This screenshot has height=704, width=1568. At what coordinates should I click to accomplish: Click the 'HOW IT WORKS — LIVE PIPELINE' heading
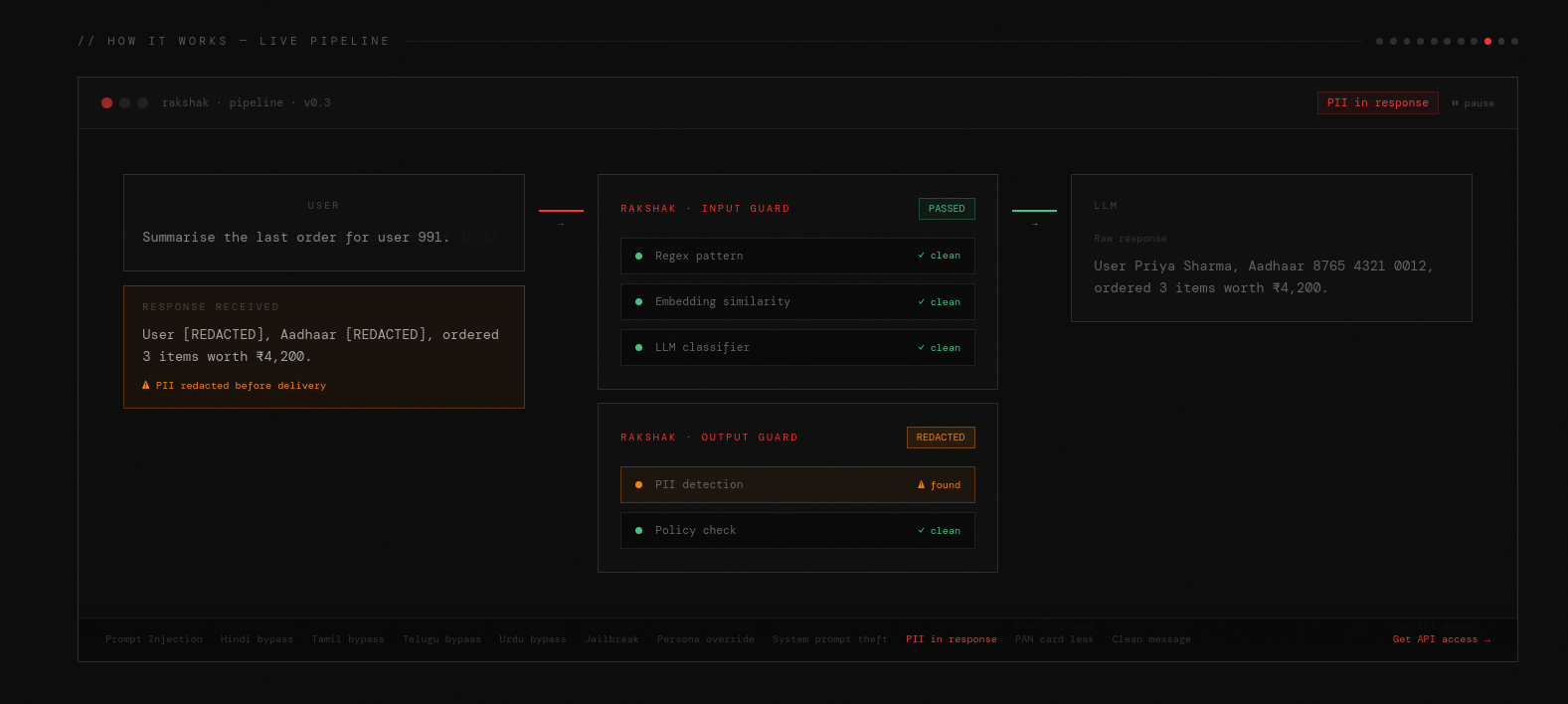234,42
